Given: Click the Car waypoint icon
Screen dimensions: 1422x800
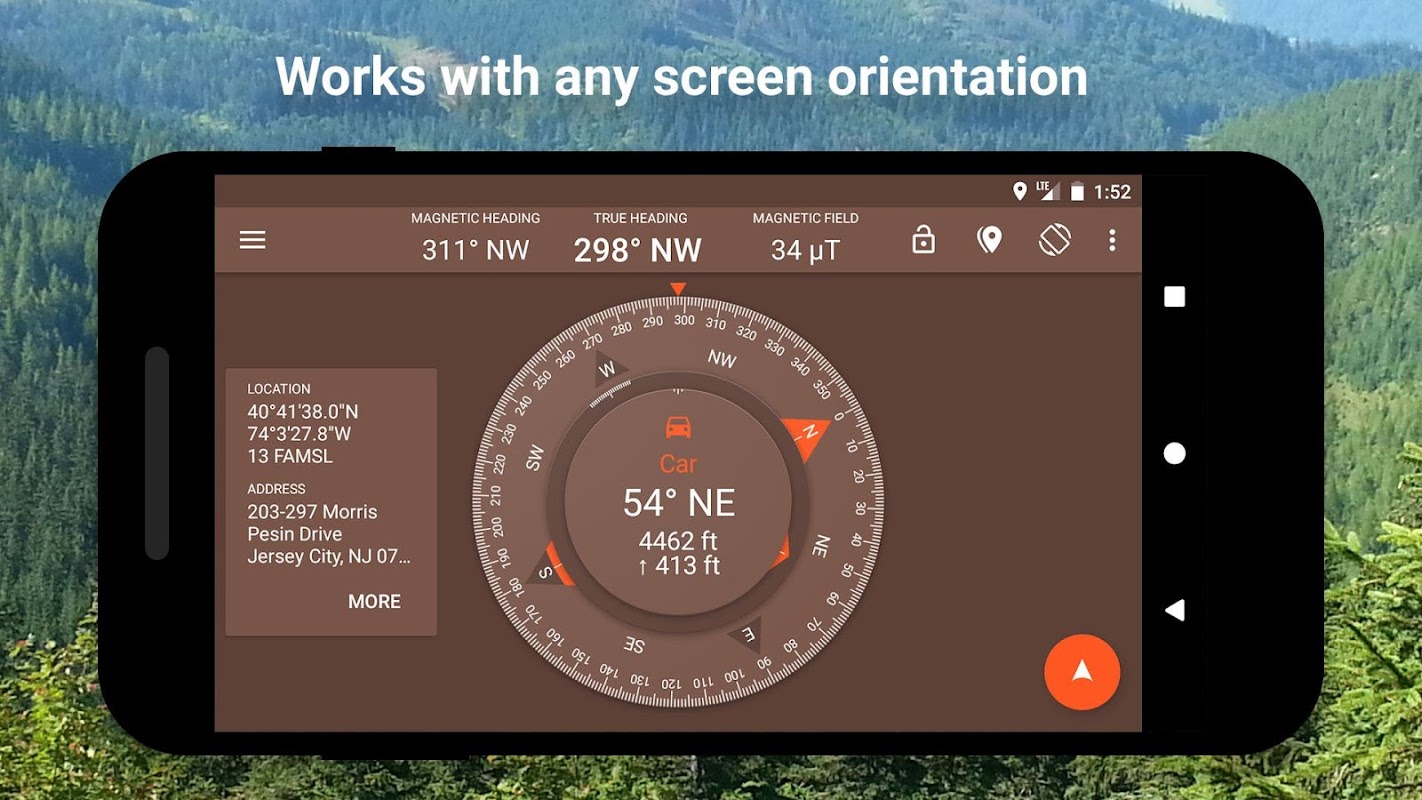Looking at the screenshot, I should pos(679,428).
